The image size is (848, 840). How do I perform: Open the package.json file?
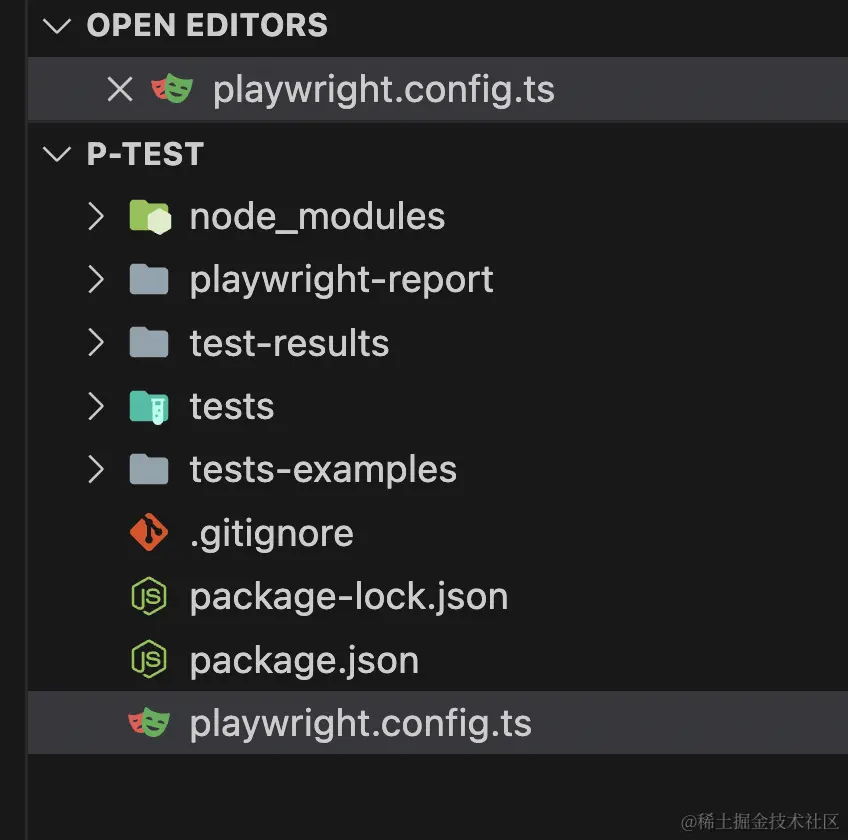[304, 660]
